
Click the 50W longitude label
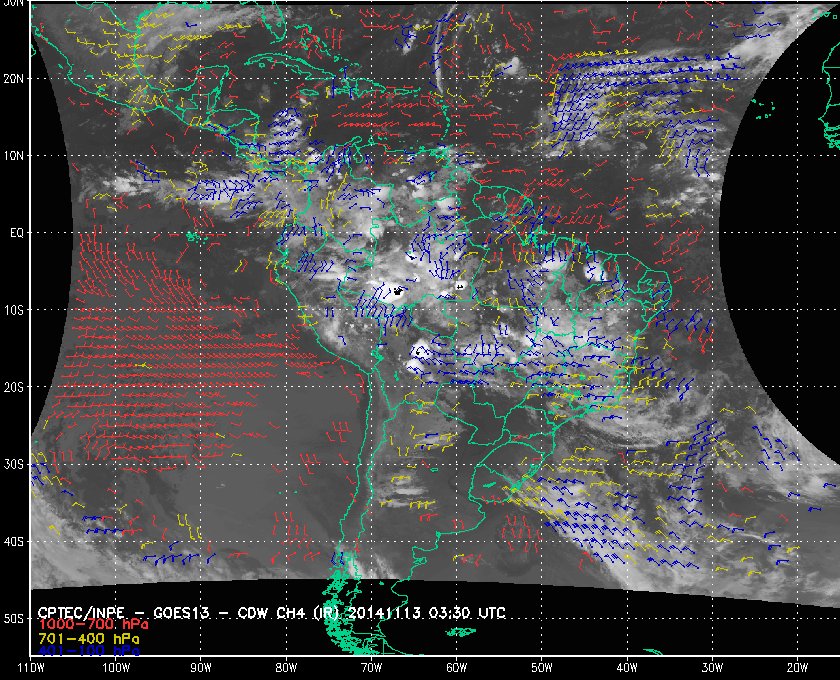pos(541,667)
